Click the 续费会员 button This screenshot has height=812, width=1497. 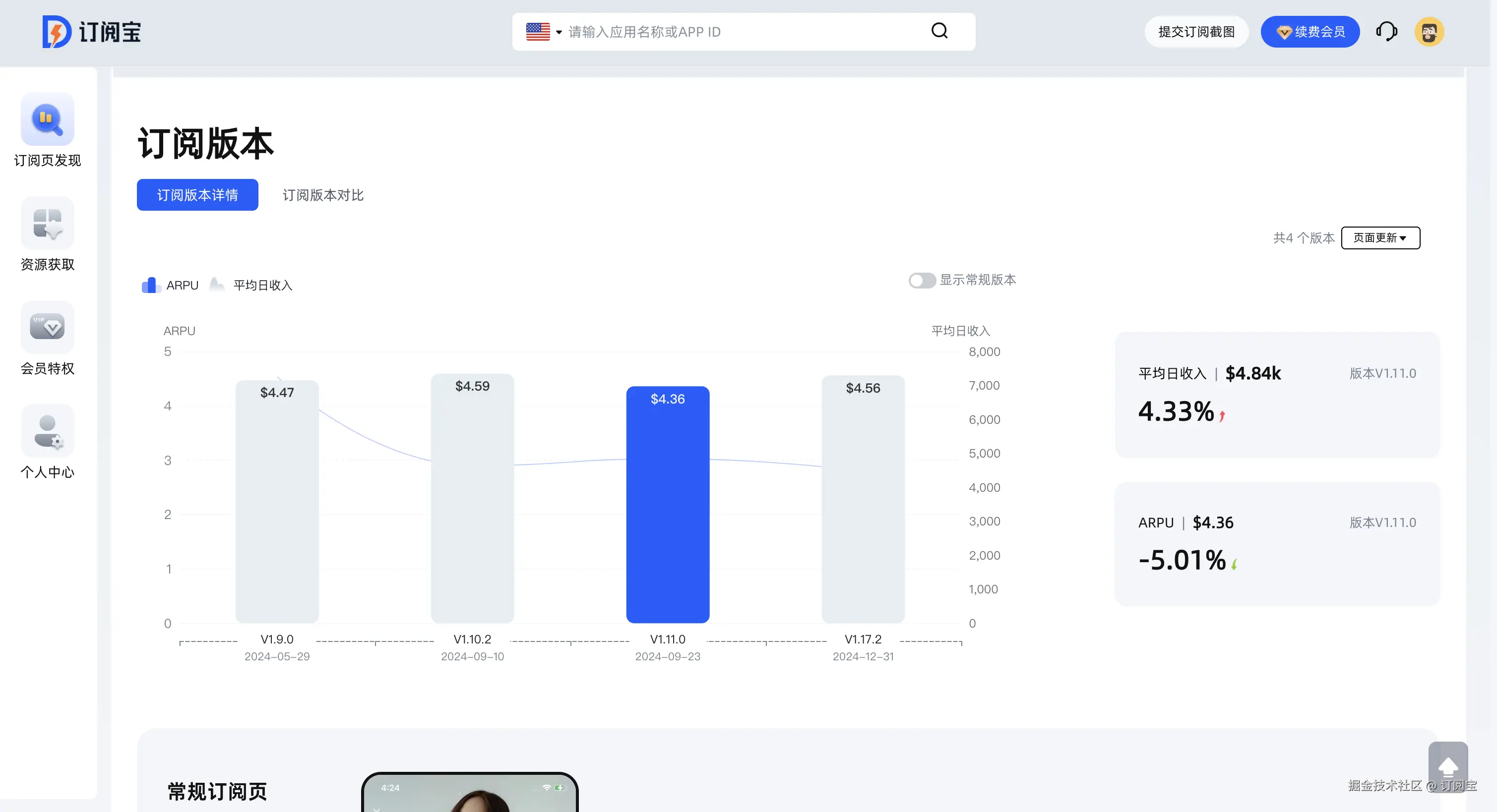tap(1310, 31)
